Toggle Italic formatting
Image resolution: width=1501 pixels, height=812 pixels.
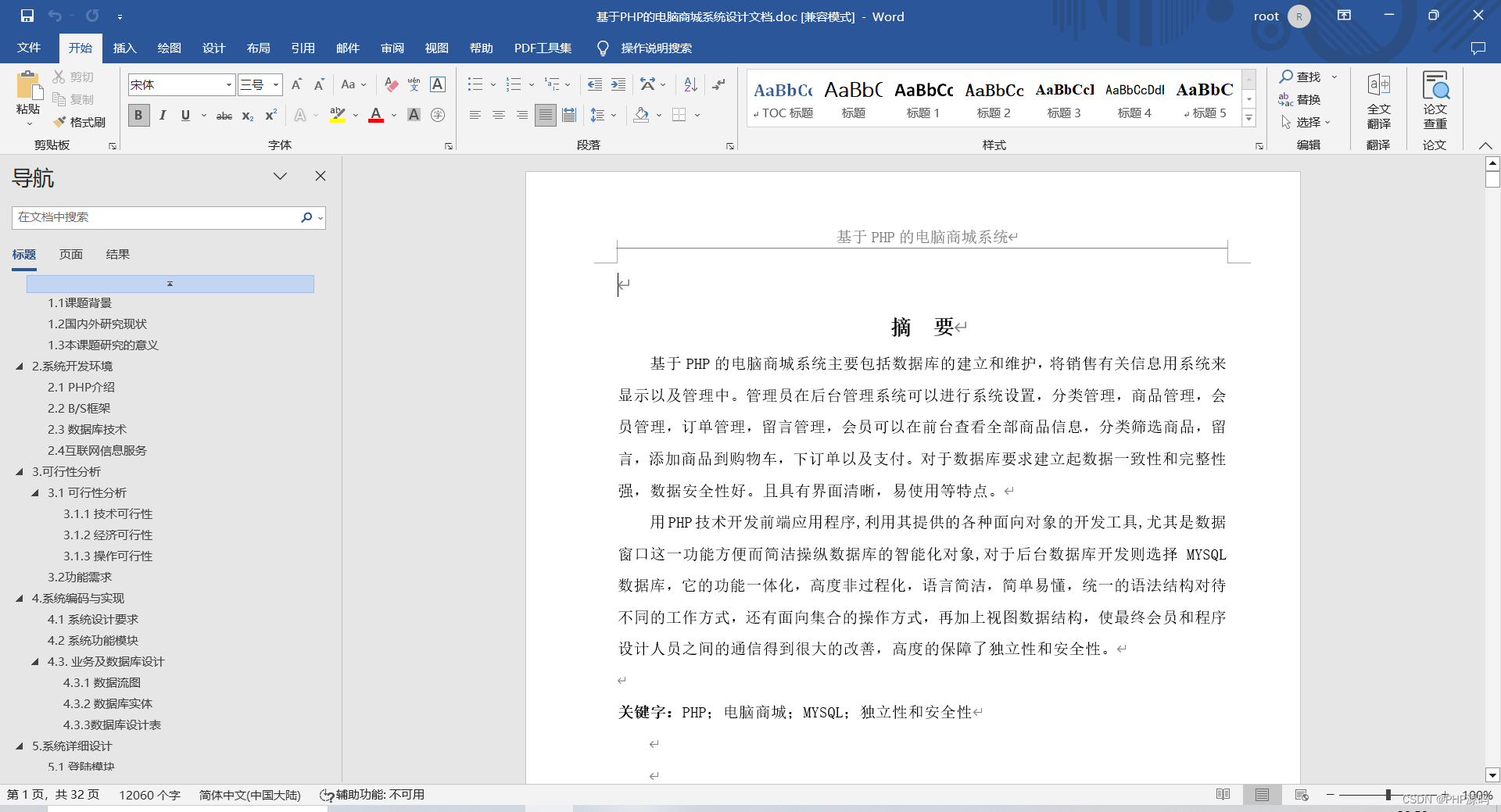pos(163,116)
